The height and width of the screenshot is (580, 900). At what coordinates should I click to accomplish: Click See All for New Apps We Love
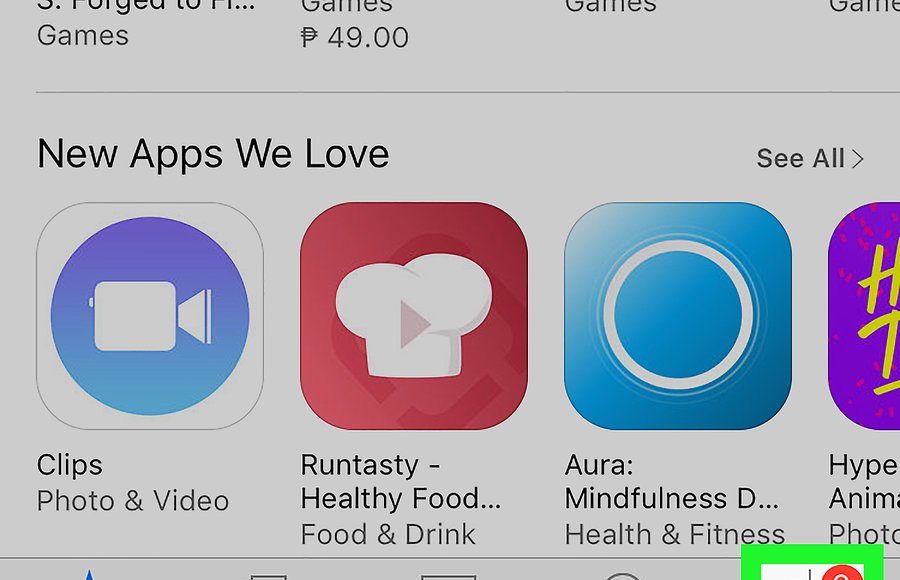click(x=801, y=158)
